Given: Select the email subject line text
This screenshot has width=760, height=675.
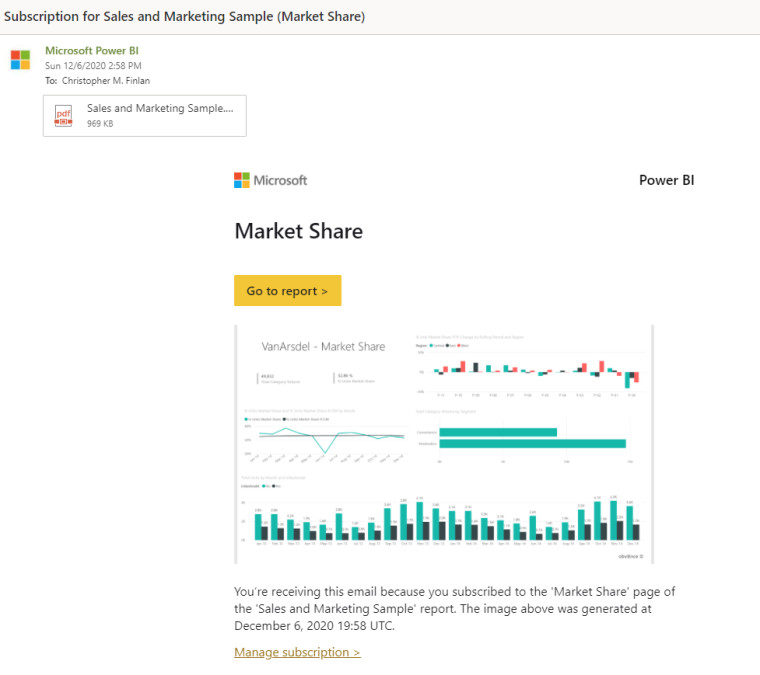Looking at the screenshot, I should [x=184, y=16].
